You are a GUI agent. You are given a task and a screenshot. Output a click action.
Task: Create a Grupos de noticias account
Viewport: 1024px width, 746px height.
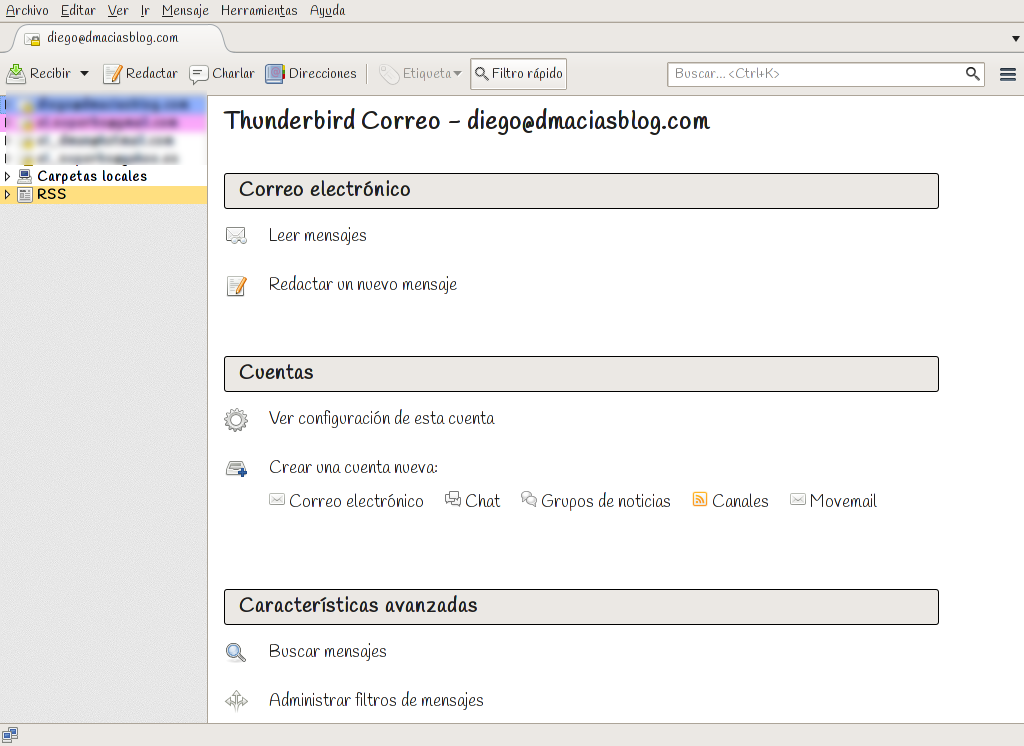click(x=605, y=501)
